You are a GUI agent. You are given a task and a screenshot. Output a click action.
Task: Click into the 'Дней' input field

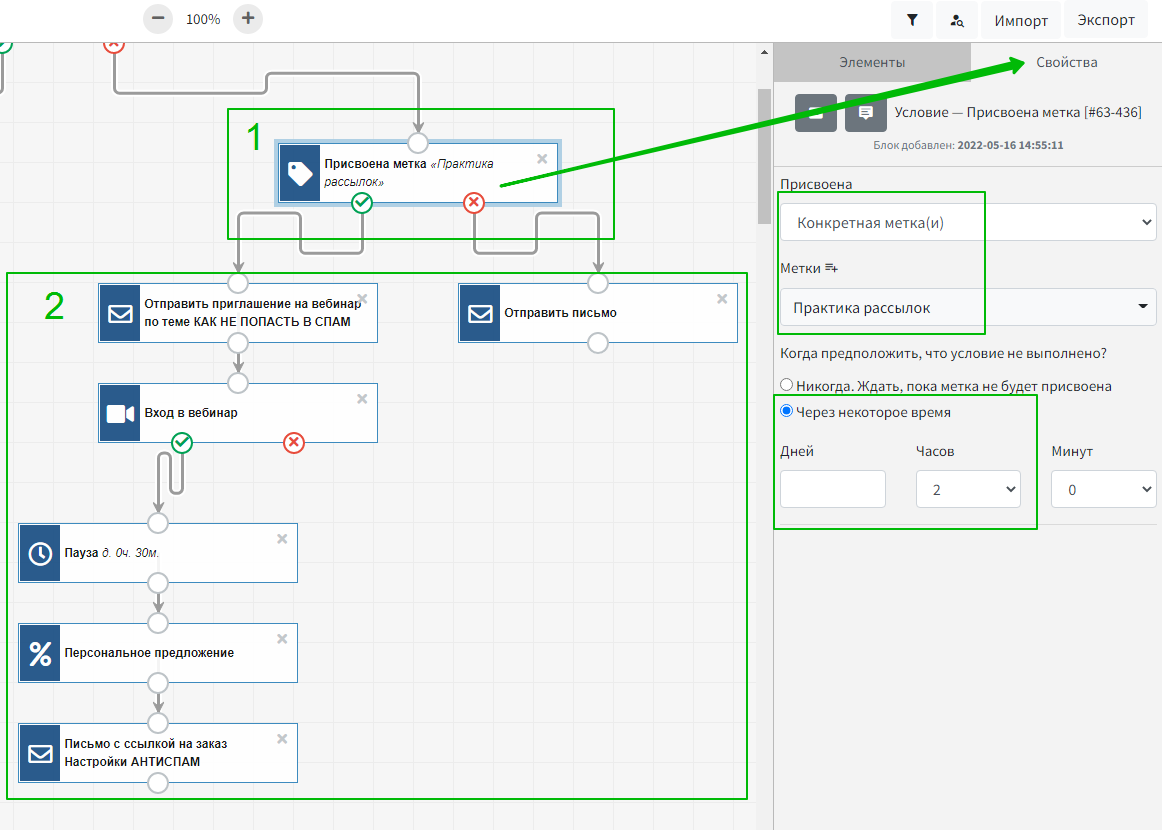click(x=832, y=489)
